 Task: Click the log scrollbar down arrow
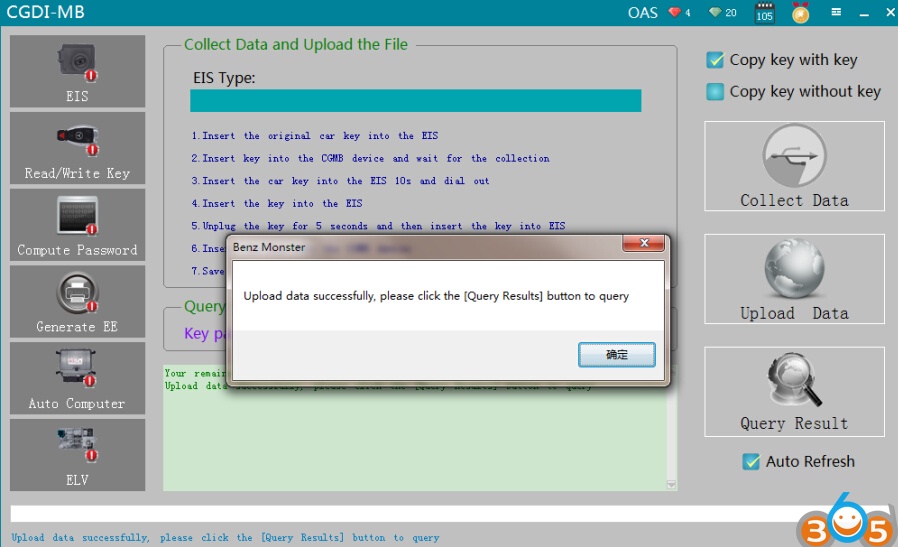point(671,485)
